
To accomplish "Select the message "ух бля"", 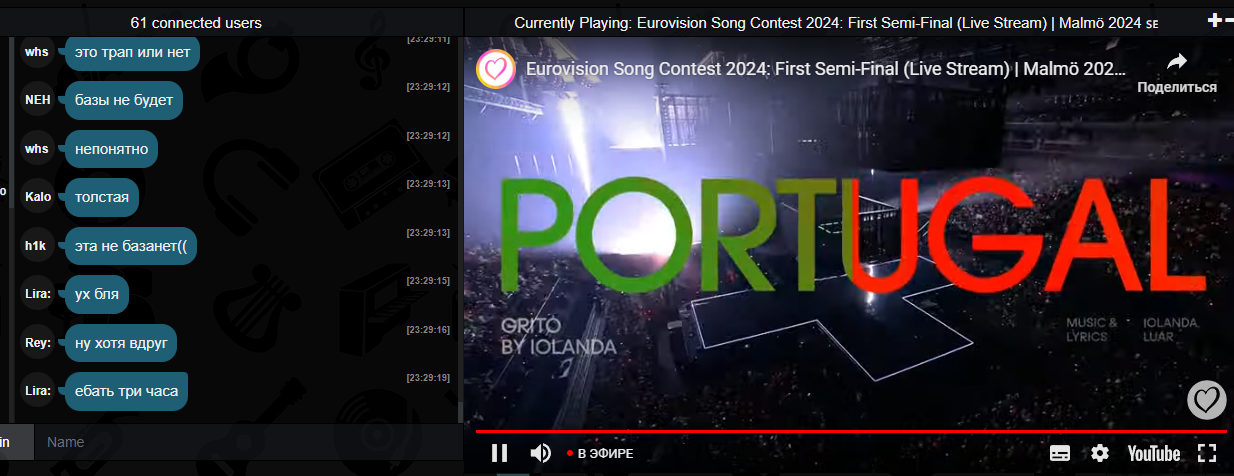I will click(x=96, y=294).
